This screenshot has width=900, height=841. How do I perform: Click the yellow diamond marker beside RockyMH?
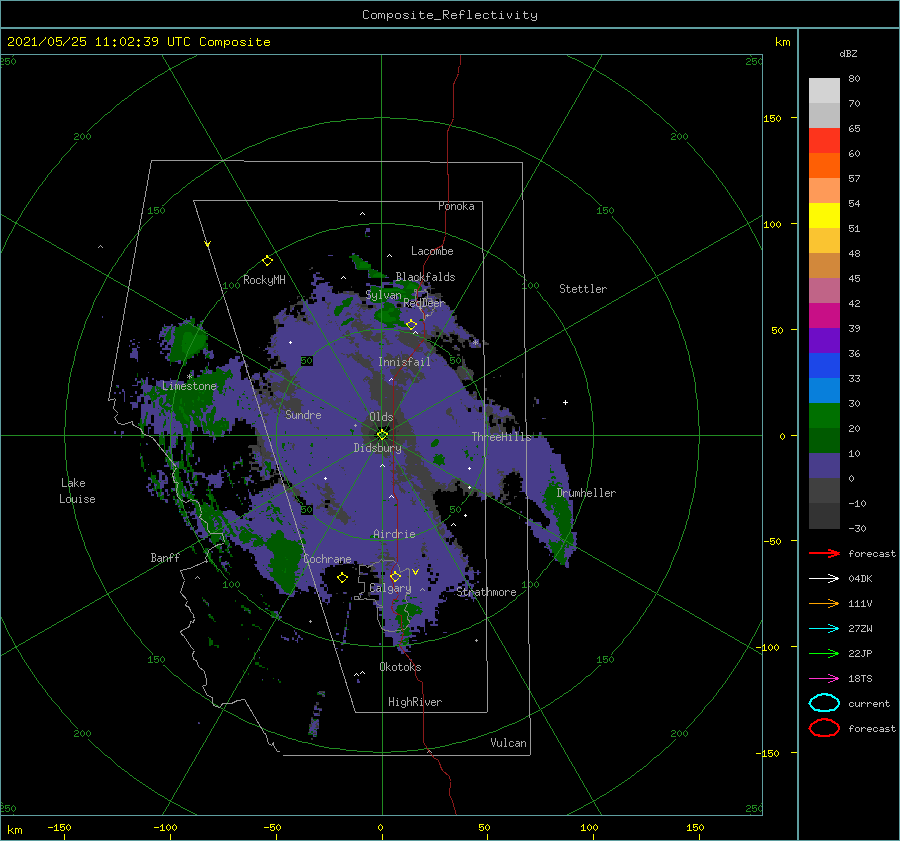(267, 261)
